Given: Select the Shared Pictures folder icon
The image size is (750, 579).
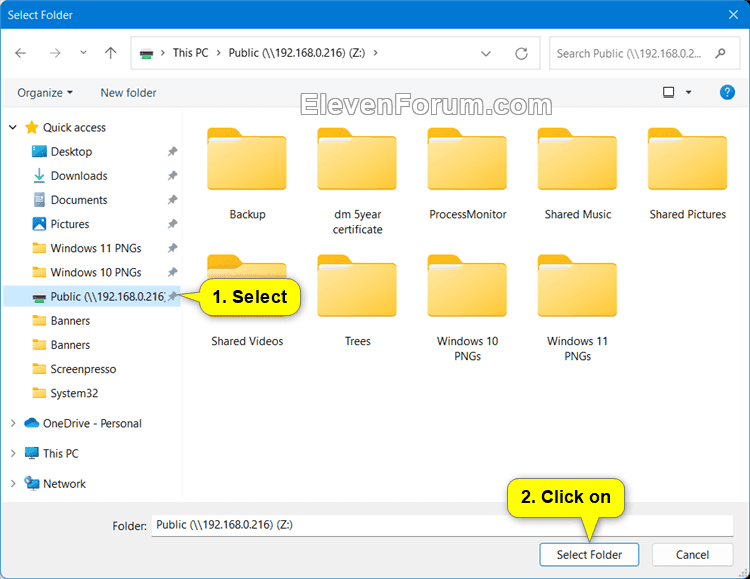Looking at the screenshot, I should click(x=687, y=159).
